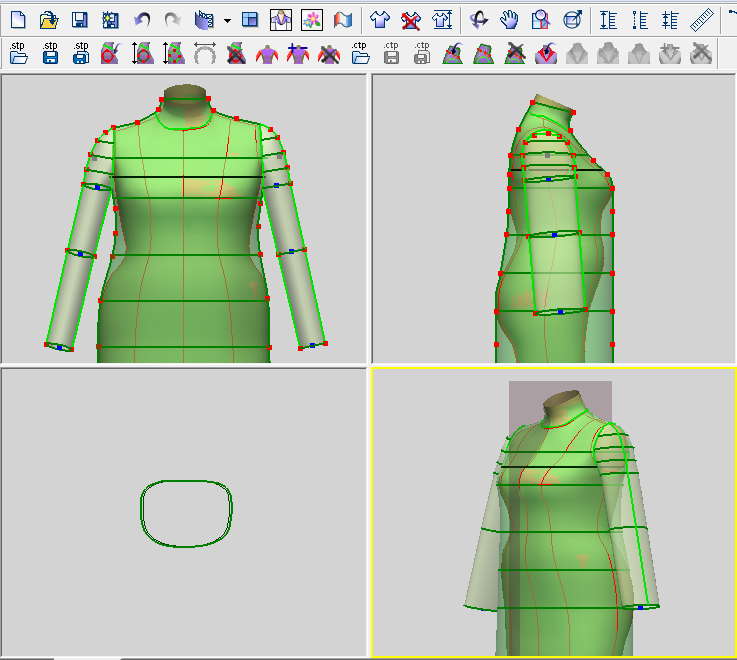Activate the 3D rotate view tool

tap(479, 19)
